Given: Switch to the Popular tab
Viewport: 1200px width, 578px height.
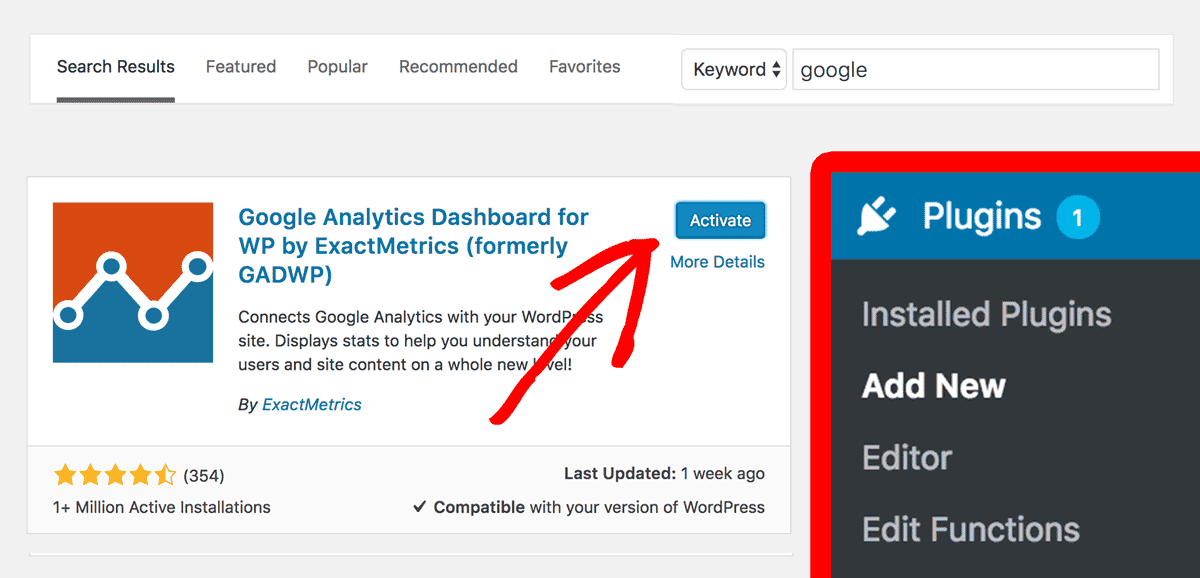Looking at the screenshot, I should 337,67.
